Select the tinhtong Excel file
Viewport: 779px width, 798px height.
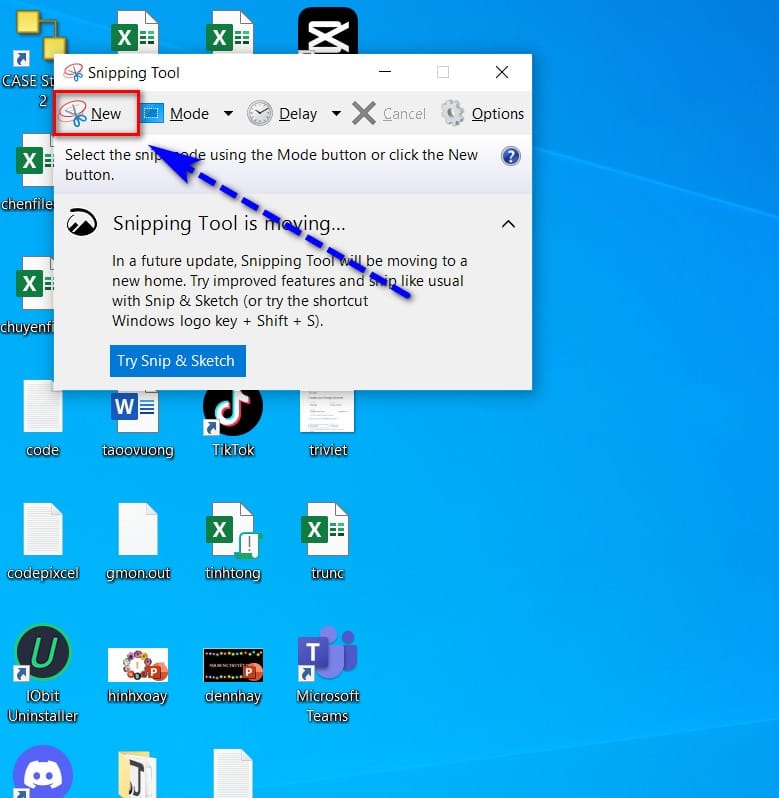[x=233, y=535]
